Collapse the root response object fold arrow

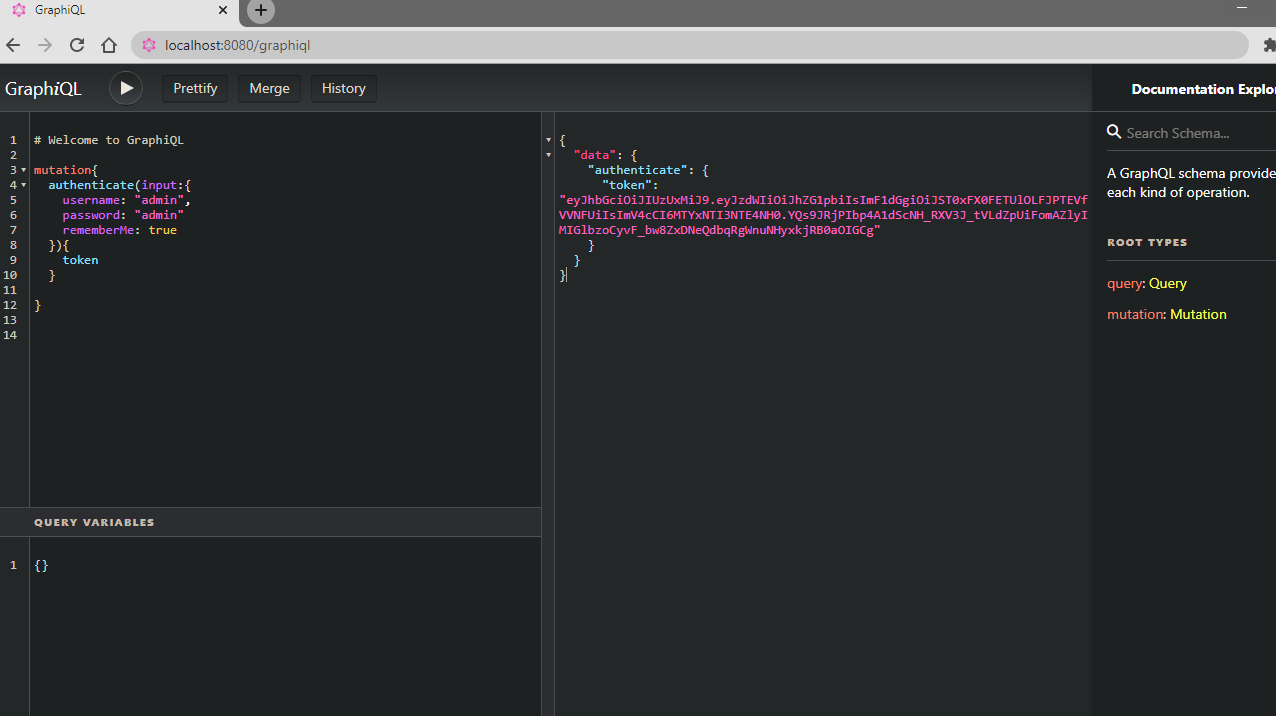click(548, 140)
